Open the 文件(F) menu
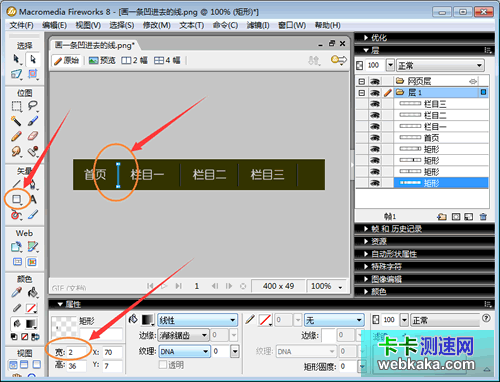The width and height of the screenshot is (500, 382). click(x=21, y=25)
